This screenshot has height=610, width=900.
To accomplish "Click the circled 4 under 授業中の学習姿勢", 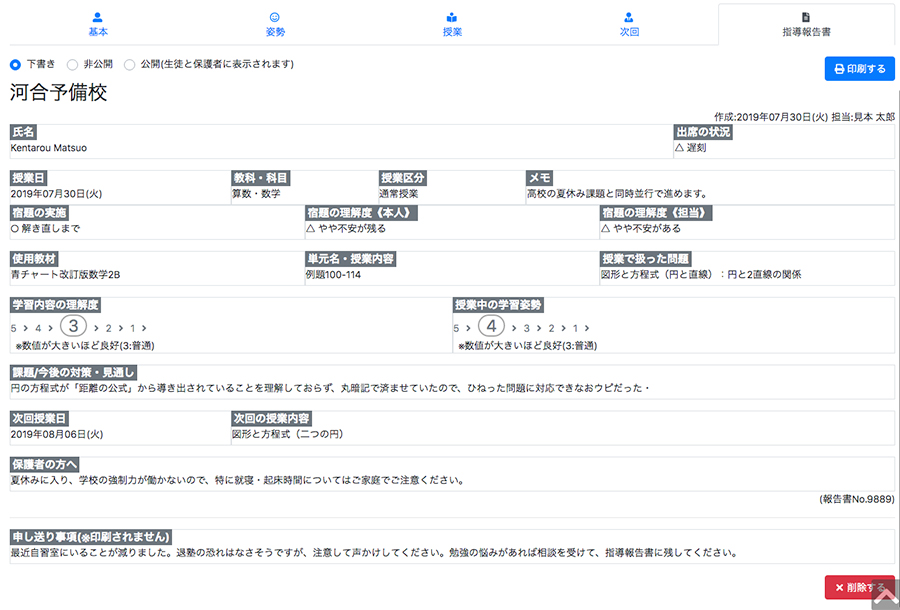I will click(x=491, y=326).
